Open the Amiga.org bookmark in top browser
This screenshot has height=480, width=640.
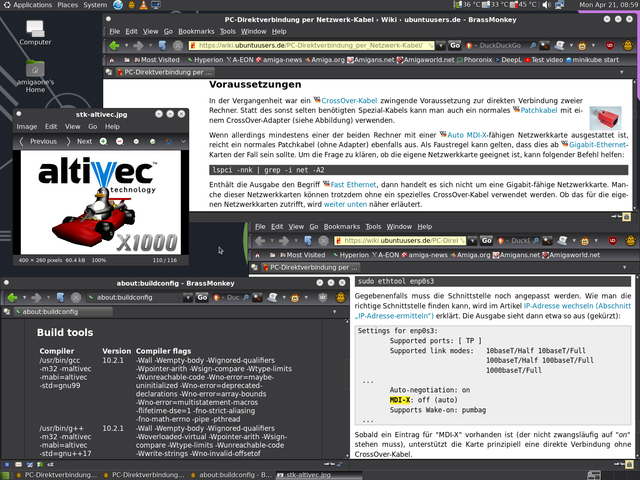tap(324, 60)
